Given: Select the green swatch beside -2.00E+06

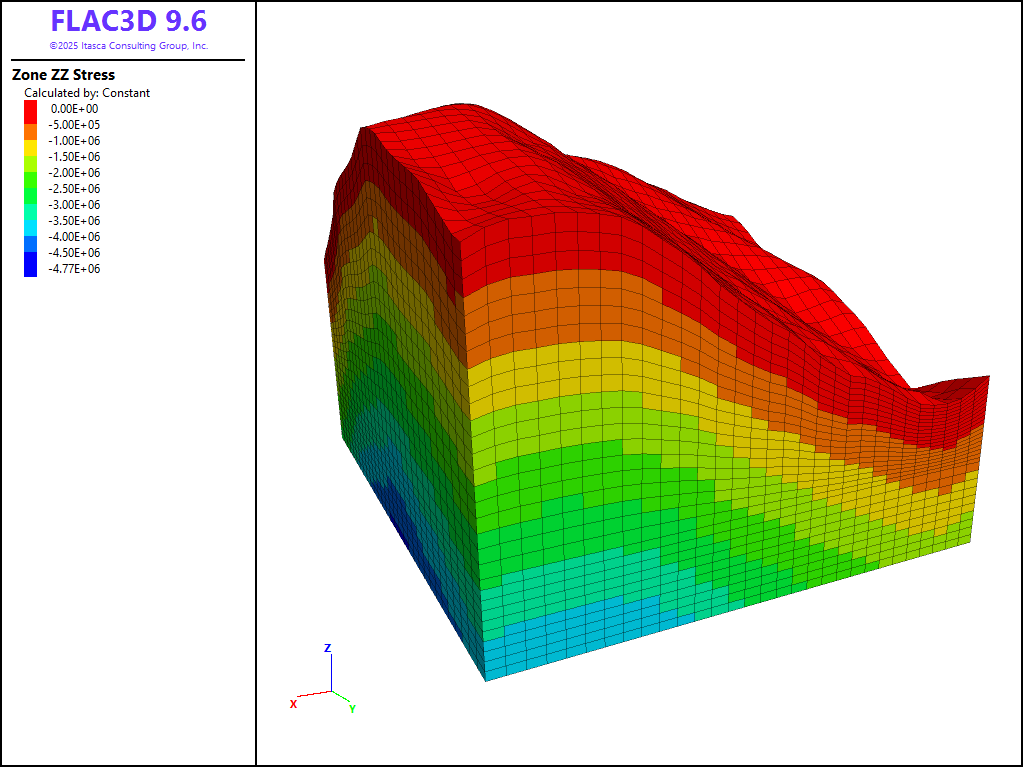Looking at the screenshot, I should pos(30,173).
